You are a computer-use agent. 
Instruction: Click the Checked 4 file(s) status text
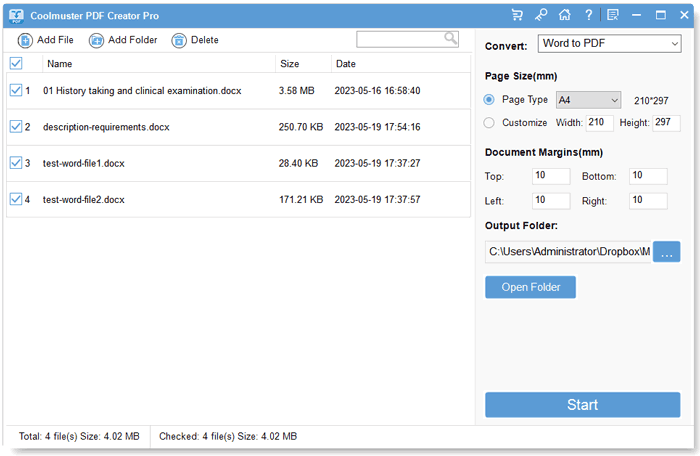228,436
